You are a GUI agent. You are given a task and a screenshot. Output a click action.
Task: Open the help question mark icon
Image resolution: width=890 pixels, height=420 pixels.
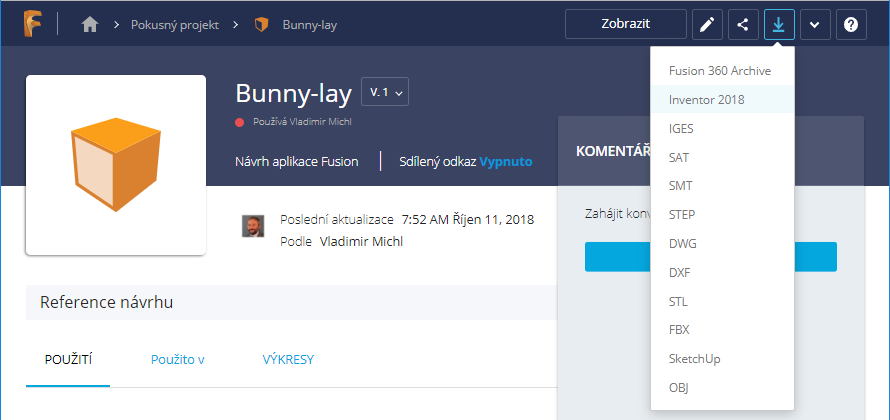click(x=851, y=24)
